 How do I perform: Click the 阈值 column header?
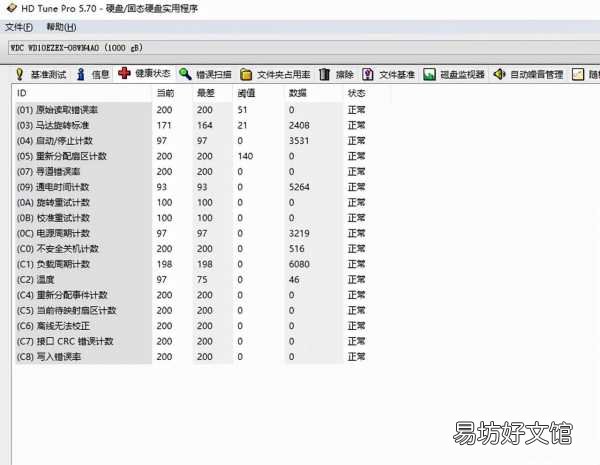[x=246, y=93]
